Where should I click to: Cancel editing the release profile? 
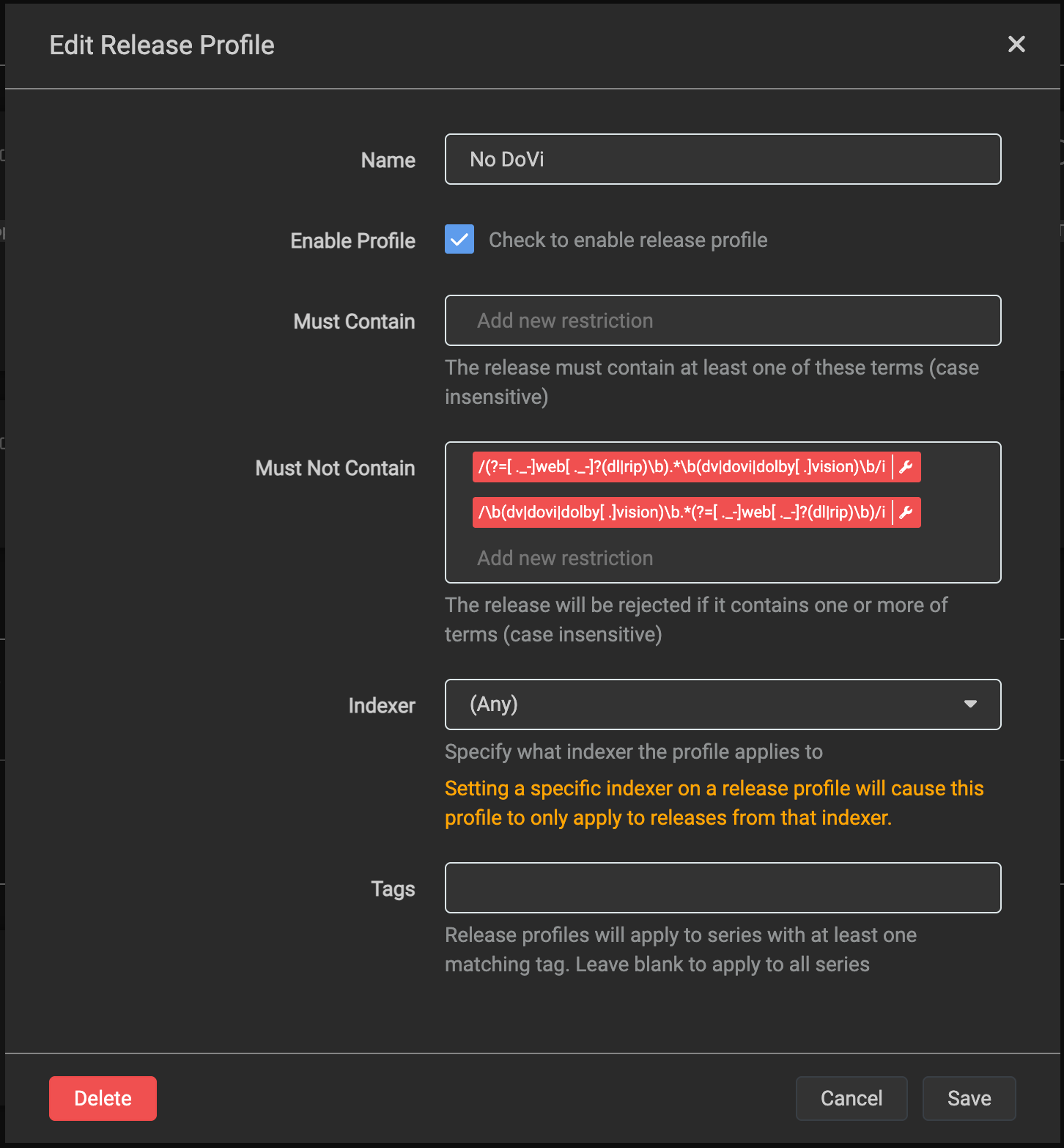pyautogui.click(x=851, y=1098)
